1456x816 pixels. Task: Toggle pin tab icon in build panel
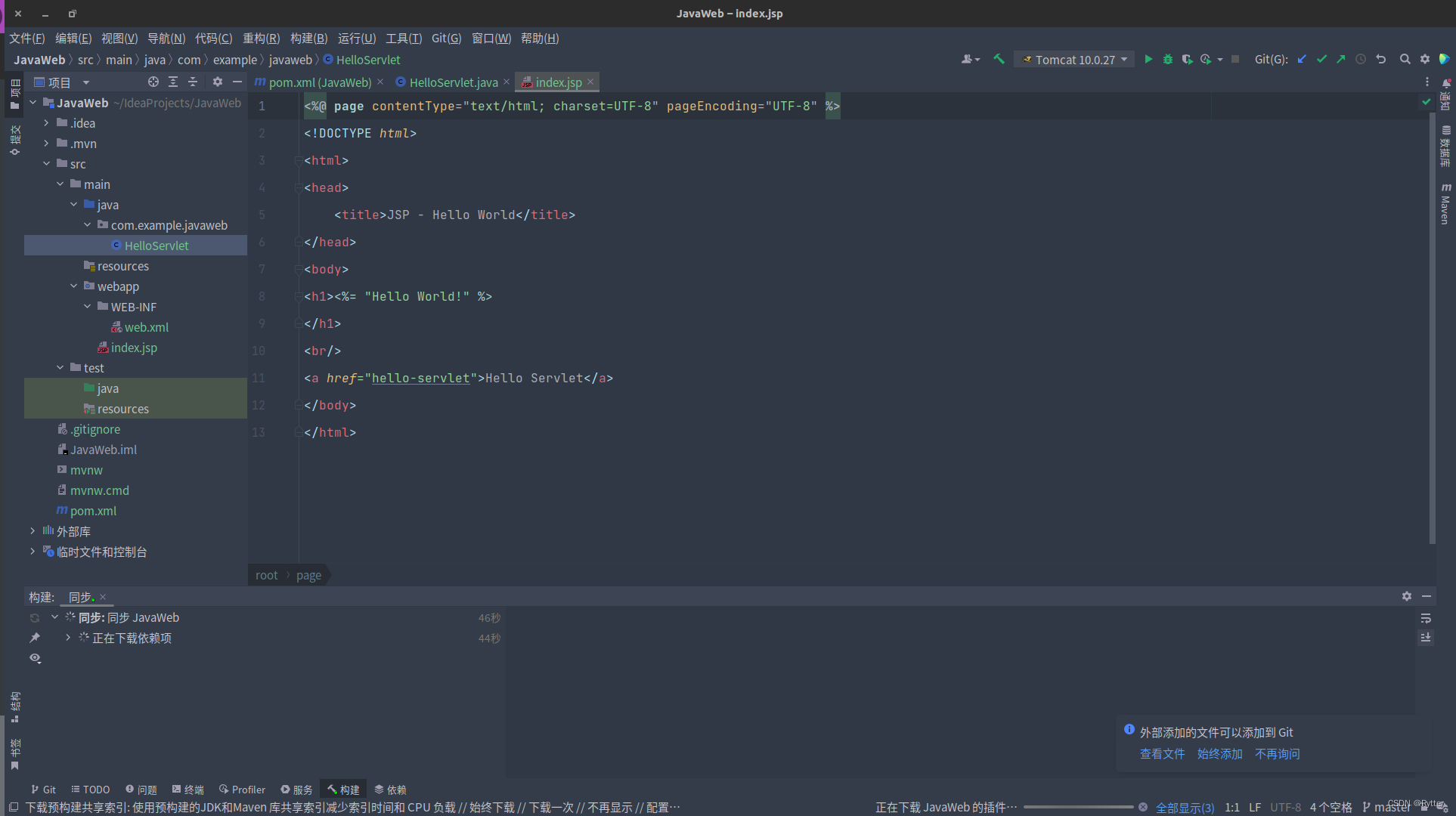[35, 638]
